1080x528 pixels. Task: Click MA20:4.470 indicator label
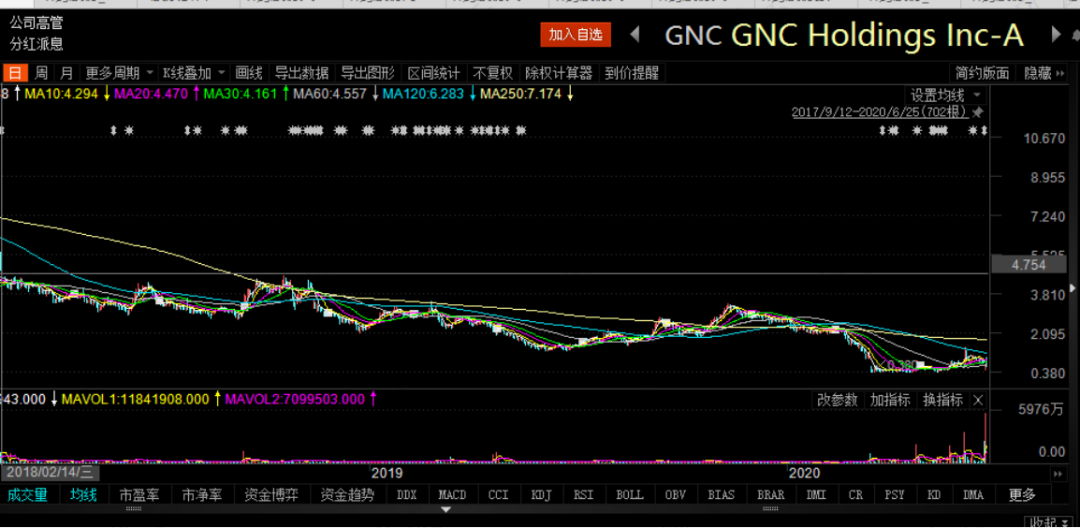click(x=151, y=94)
